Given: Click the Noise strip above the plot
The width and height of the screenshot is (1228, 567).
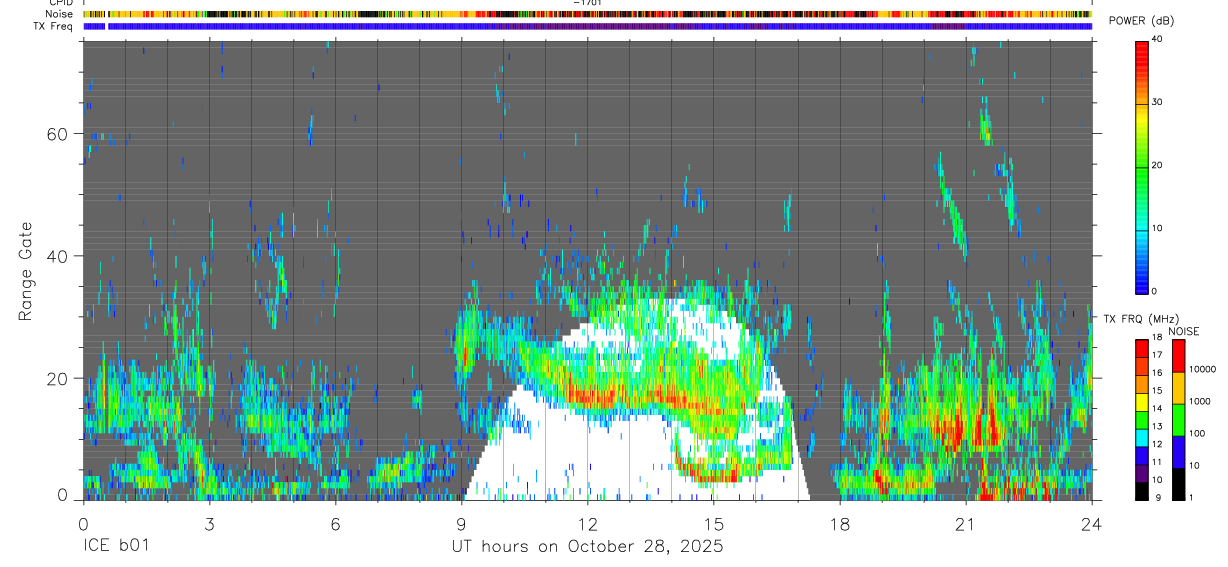Looking at the screenshot, I should [x=587, y=15].
